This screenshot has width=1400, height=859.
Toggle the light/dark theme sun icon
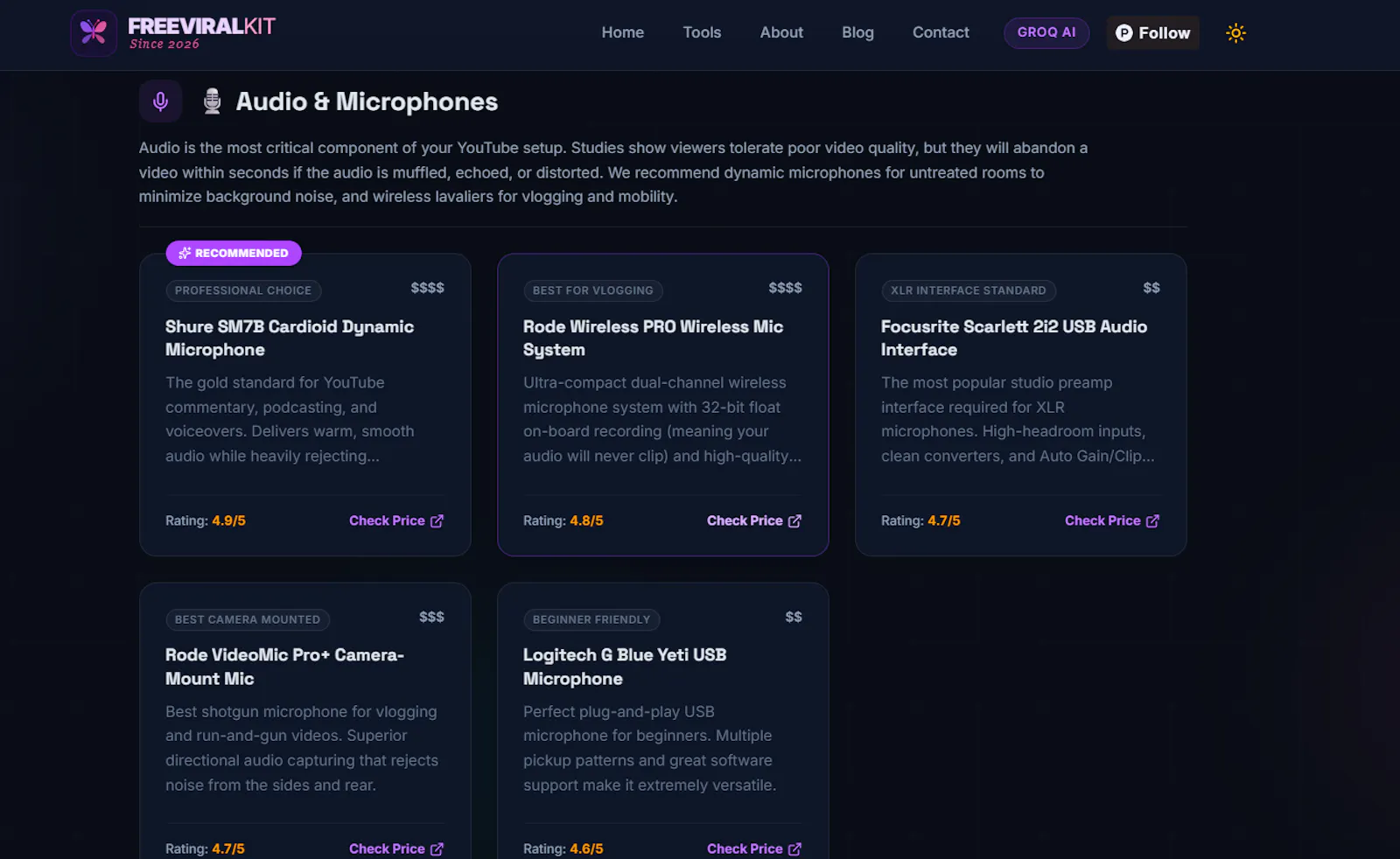coord(1235,33)
